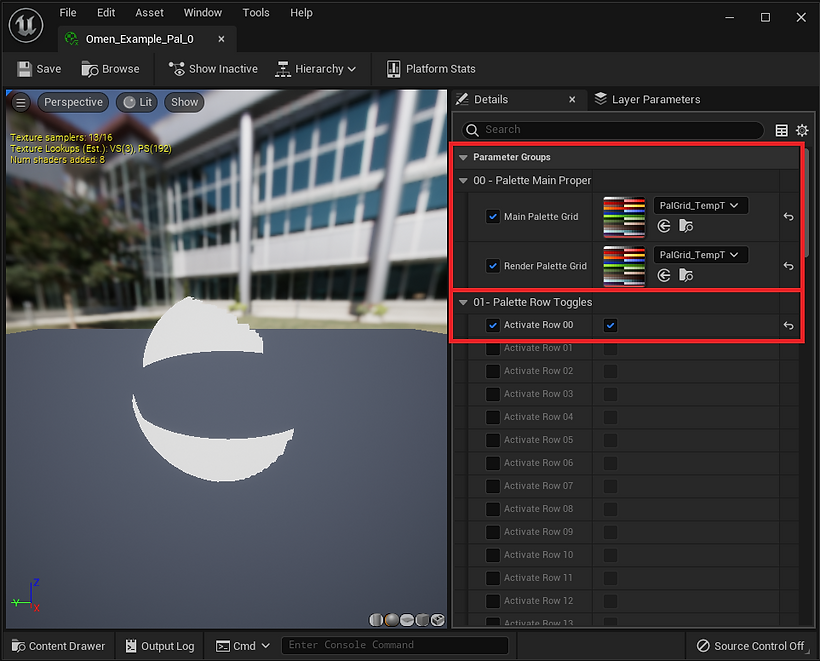This screenshot has height=661, width=820.
Task: Enable Activate Row 12 override checkbox
Action: click(493, 601)
